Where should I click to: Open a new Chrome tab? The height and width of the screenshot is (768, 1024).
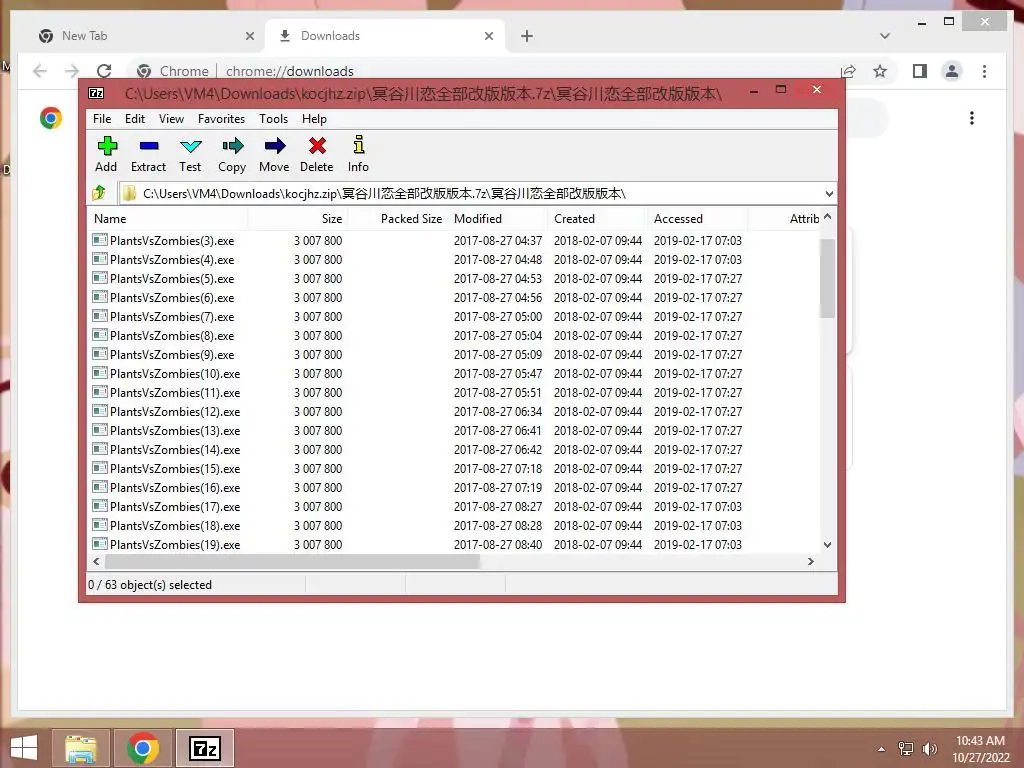(x=527, y=36)
